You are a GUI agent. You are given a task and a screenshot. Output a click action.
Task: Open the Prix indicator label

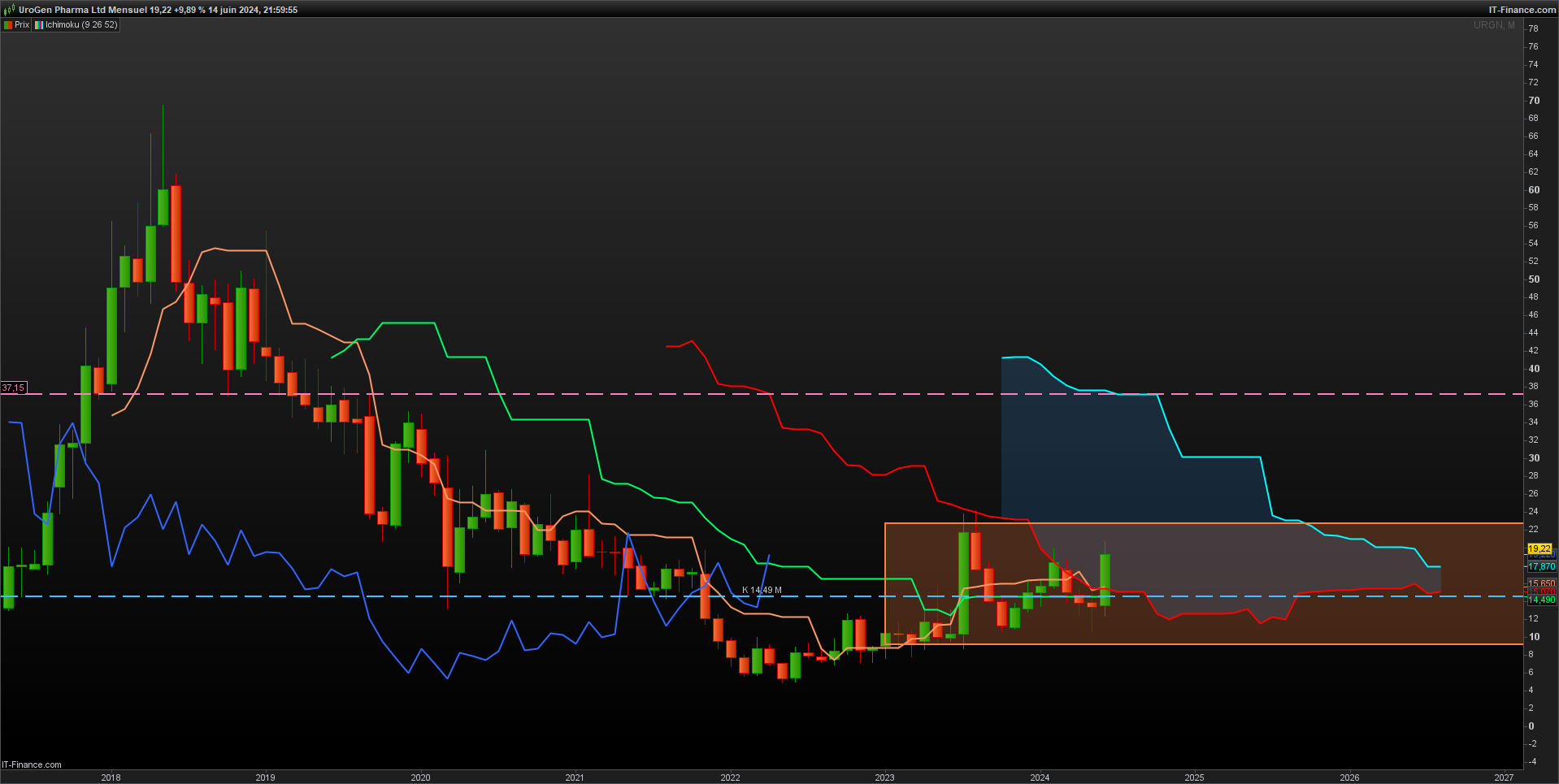[x=22, y=25]
